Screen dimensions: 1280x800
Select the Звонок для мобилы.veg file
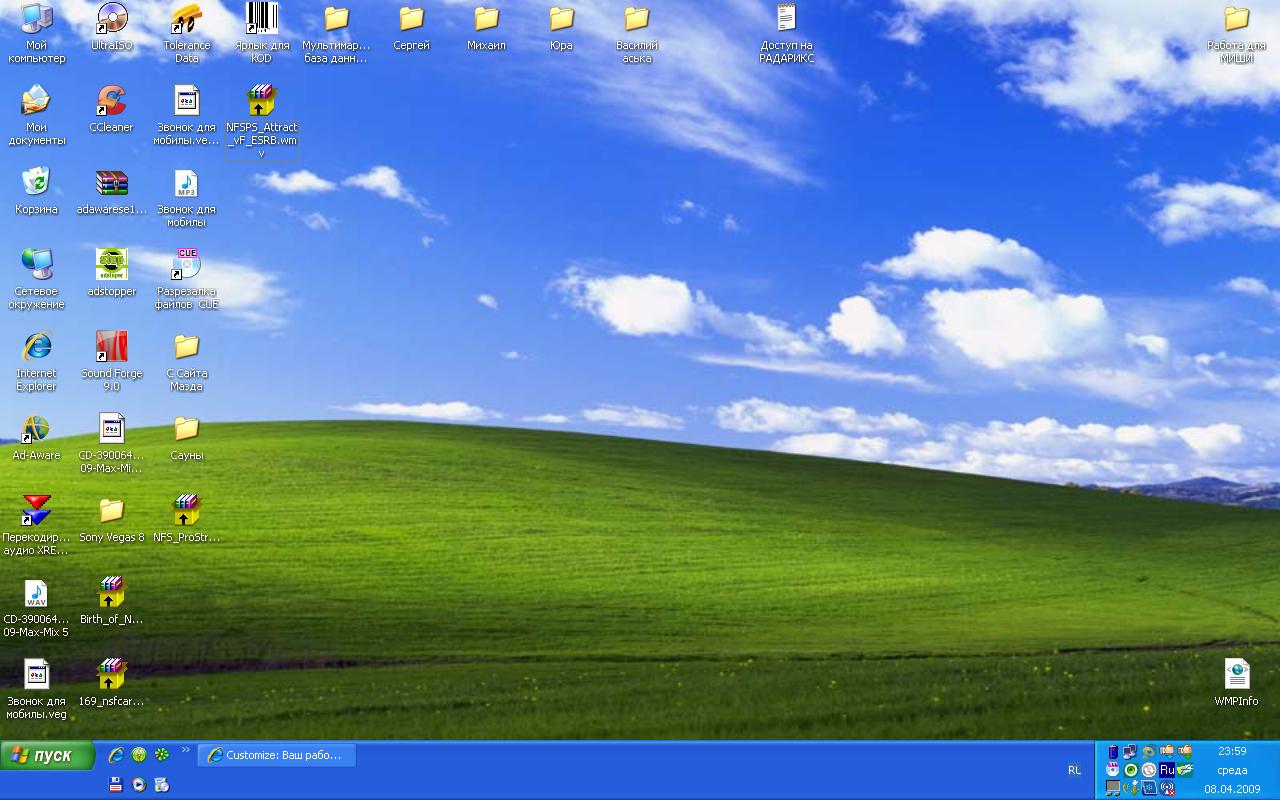coord(37,689)
